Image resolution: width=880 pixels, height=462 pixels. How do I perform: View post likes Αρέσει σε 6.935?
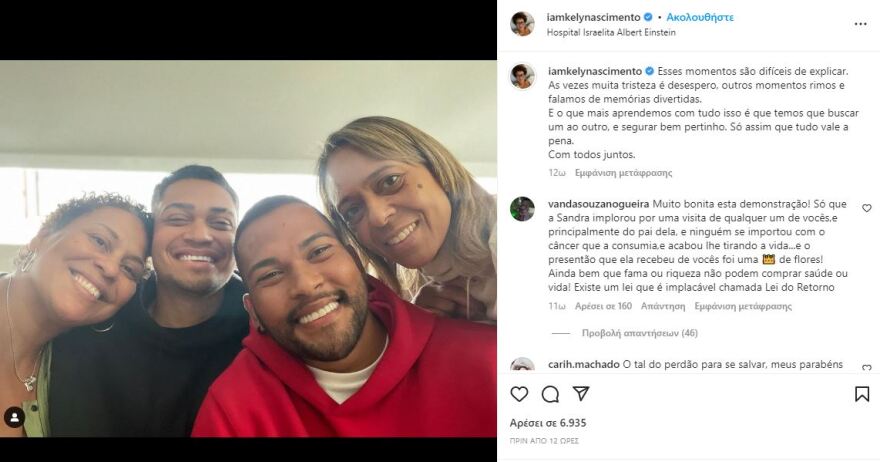[548, 423]
